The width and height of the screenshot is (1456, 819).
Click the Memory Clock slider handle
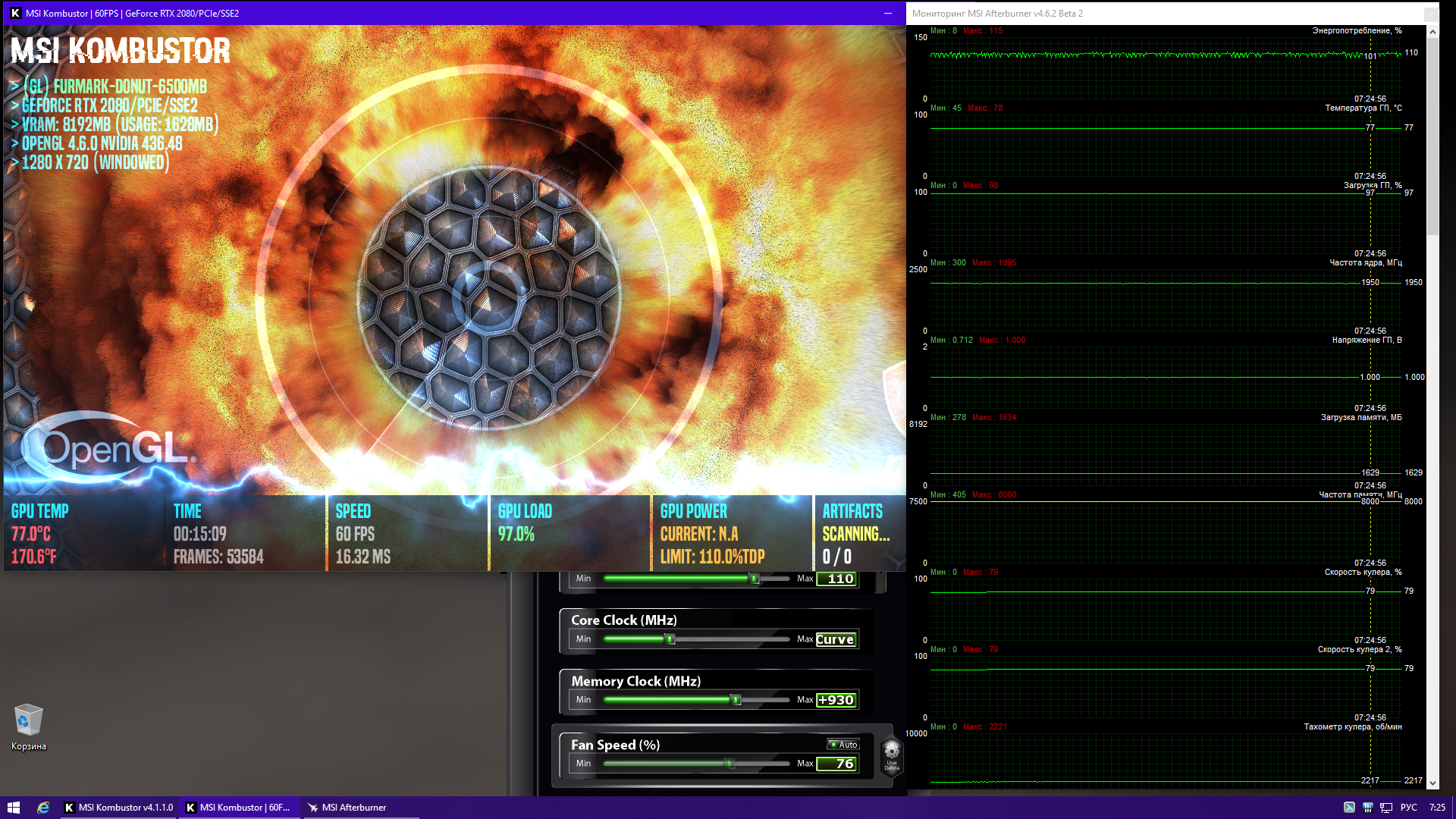click(736, 700)
